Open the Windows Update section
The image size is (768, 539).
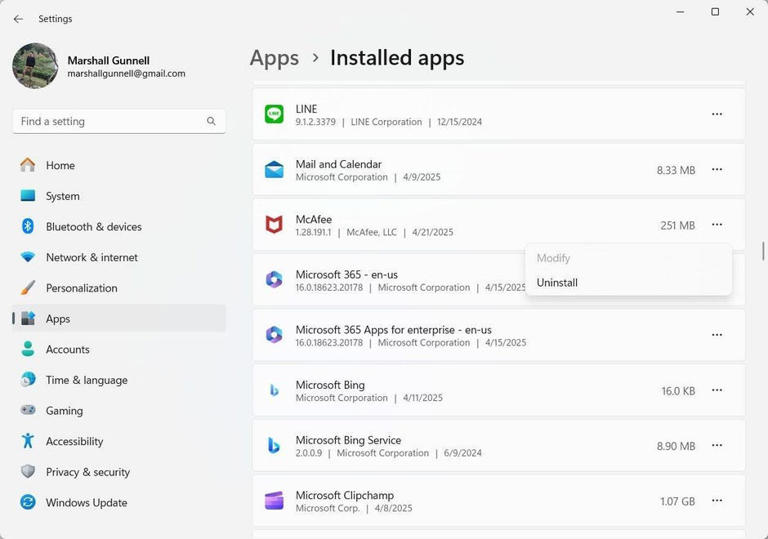click(86, 503)
